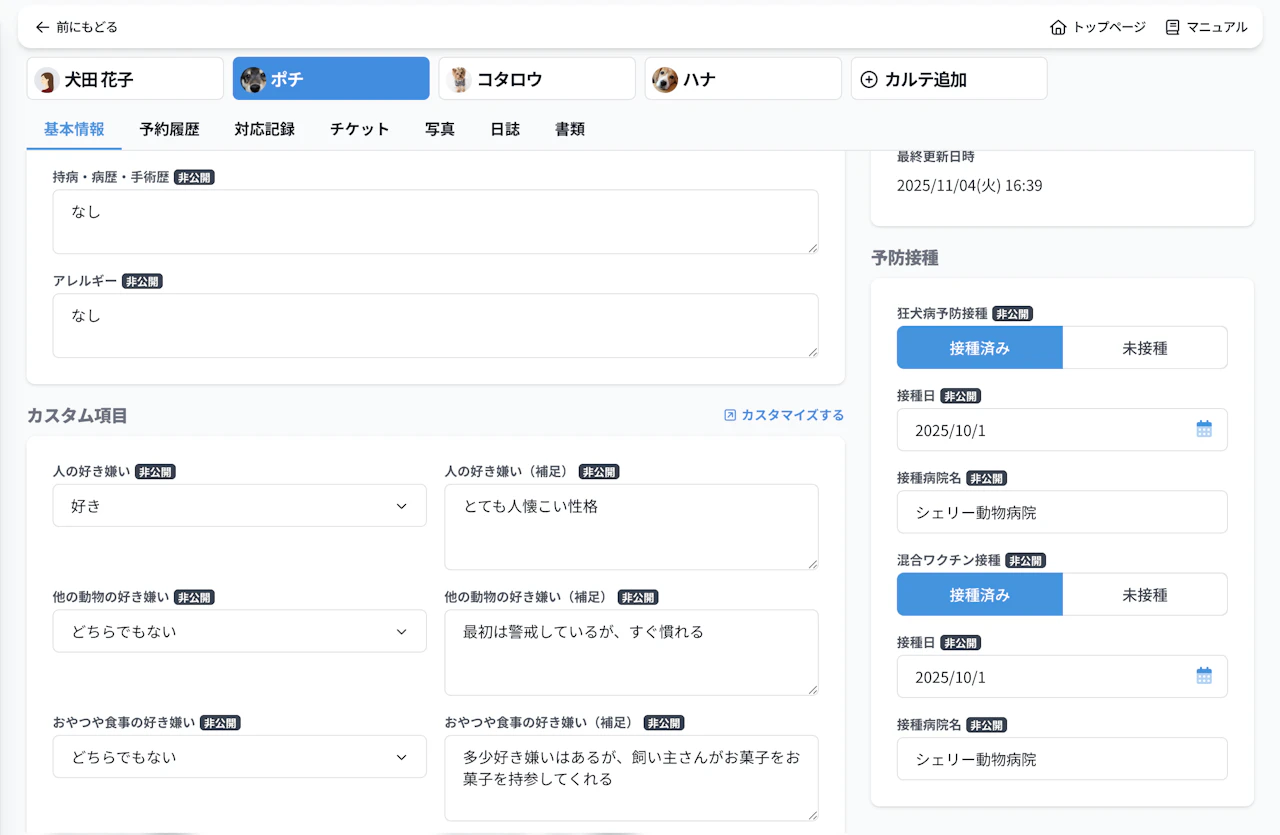Click inside the アレルギー text field
1280x835 pixels.
pos(435,324)
